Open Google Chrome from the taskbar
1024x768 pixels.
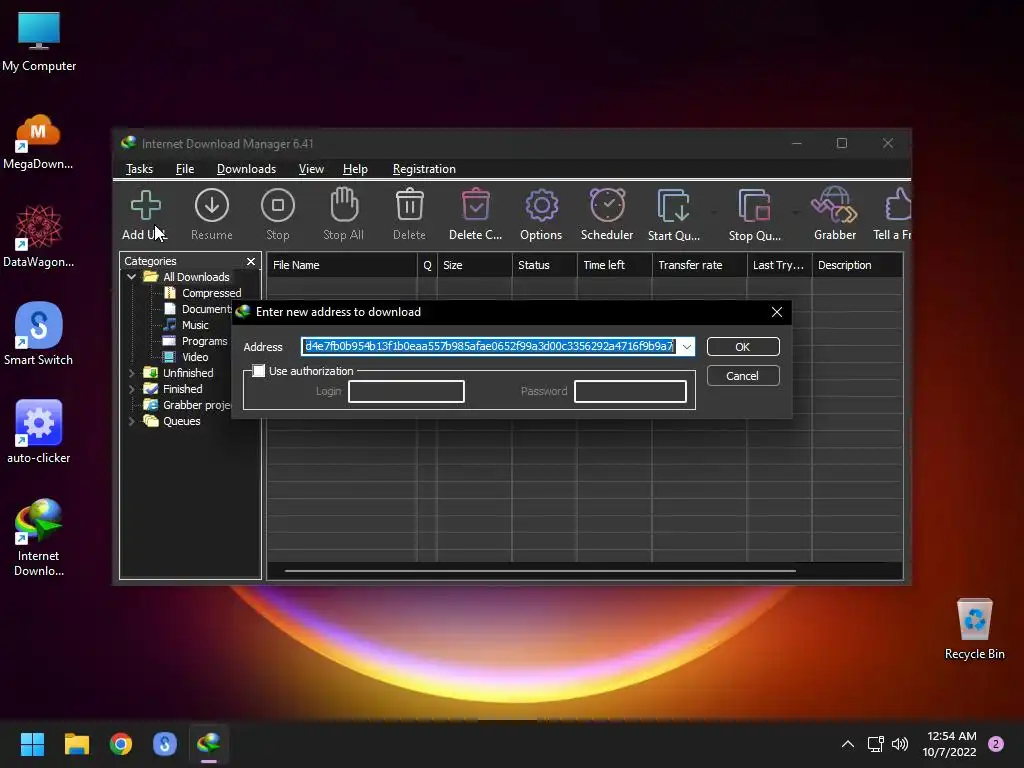pos(121,744)
